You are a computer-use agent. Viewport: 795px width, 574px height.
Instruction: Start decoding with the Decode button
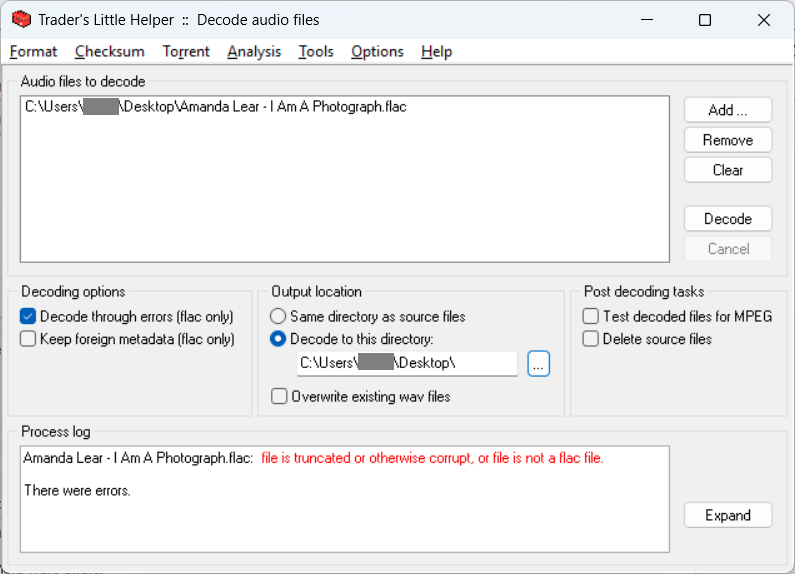coord(728,219)
